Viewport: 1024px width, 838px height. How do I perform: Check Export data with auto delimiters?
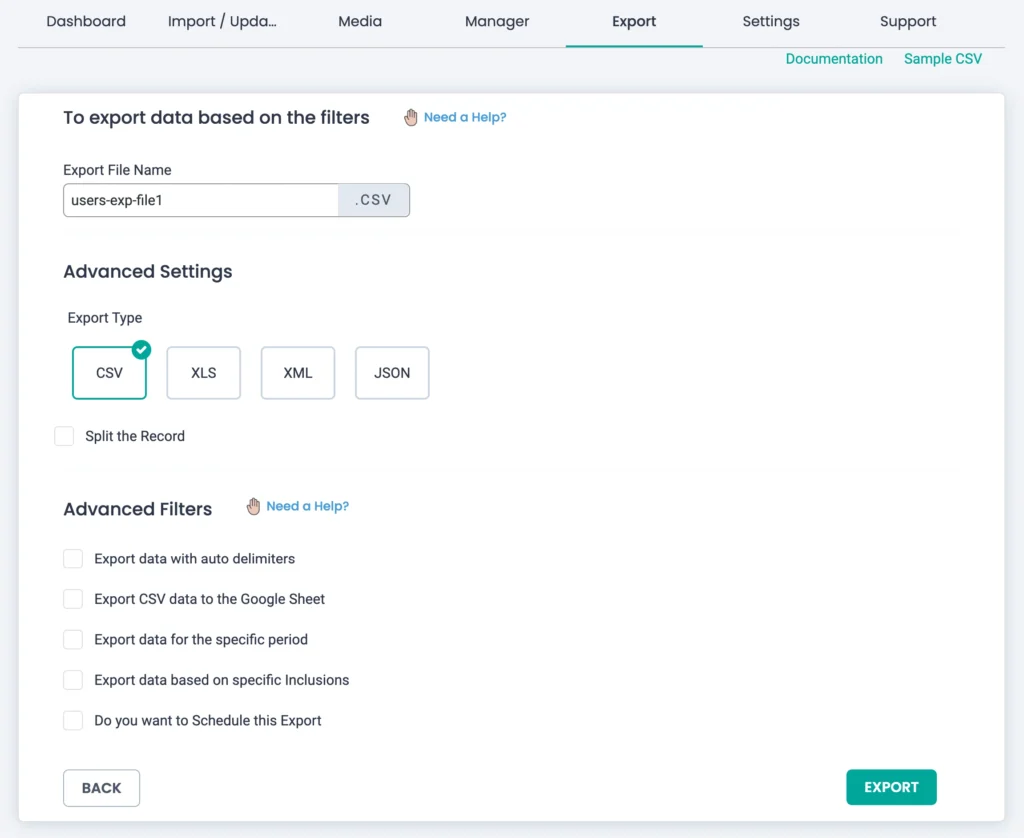point(73,559)
